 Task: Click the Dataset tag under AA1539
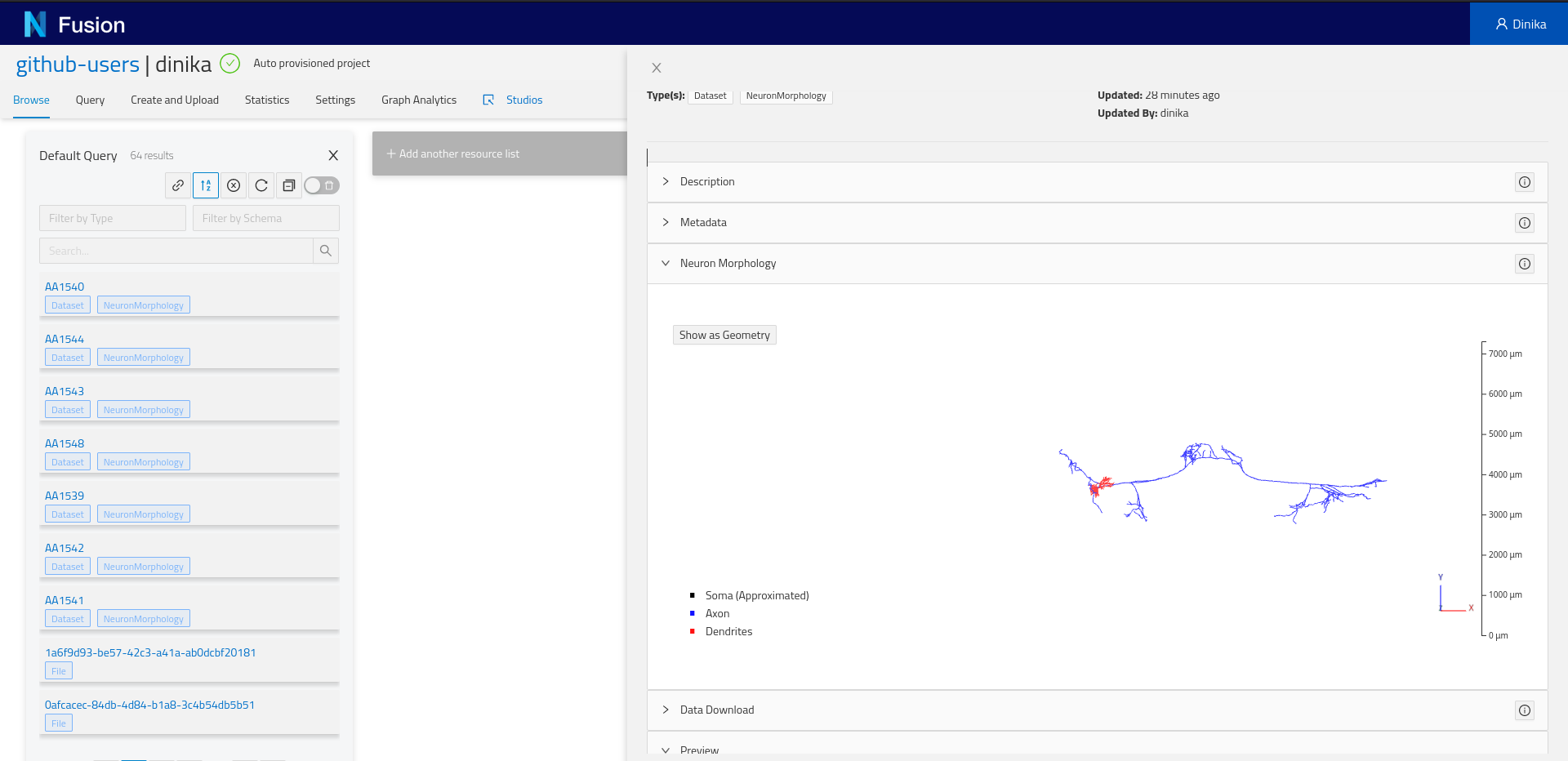68,514
